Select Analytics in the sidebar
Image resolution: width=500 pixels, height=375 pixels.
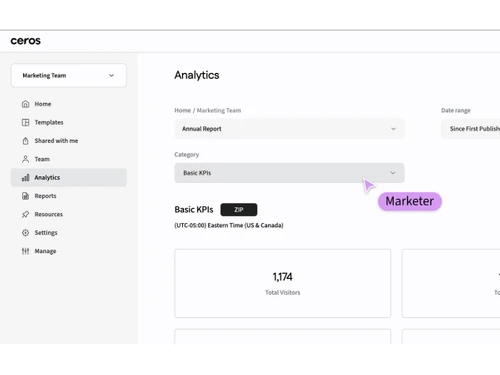pyautogui.click(x=69, y=177)
